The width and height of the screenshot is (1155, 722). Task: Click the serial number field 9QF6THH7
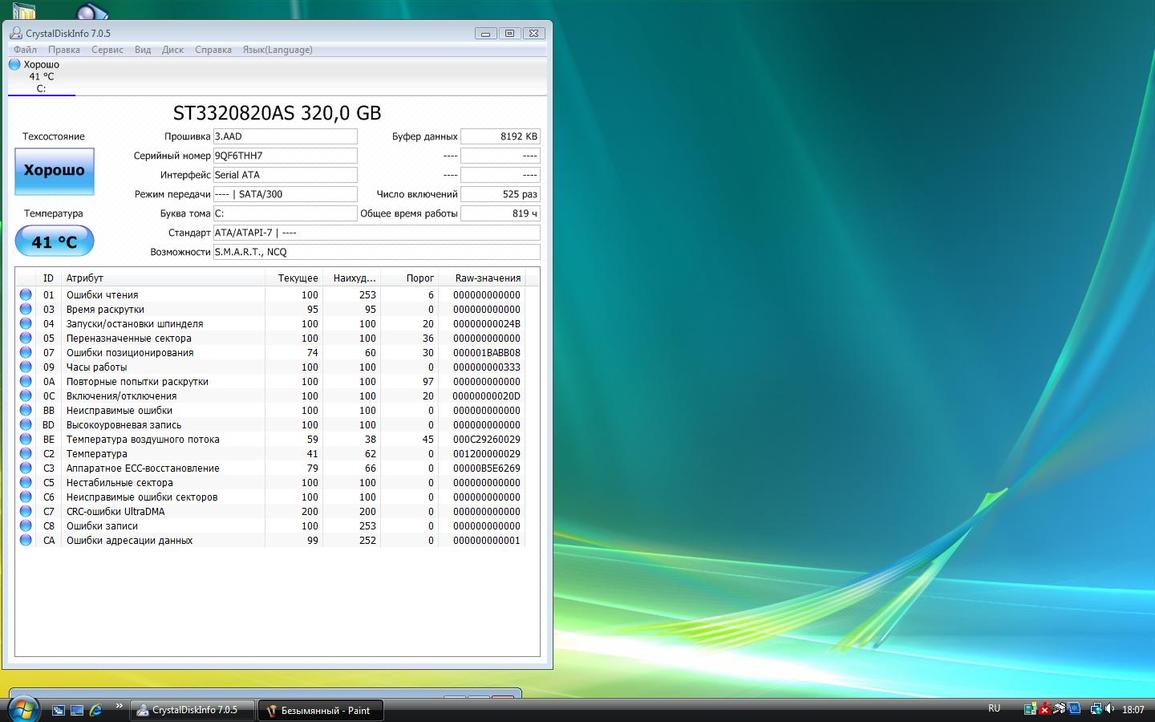pyautogui.click(x=285, y=155)
